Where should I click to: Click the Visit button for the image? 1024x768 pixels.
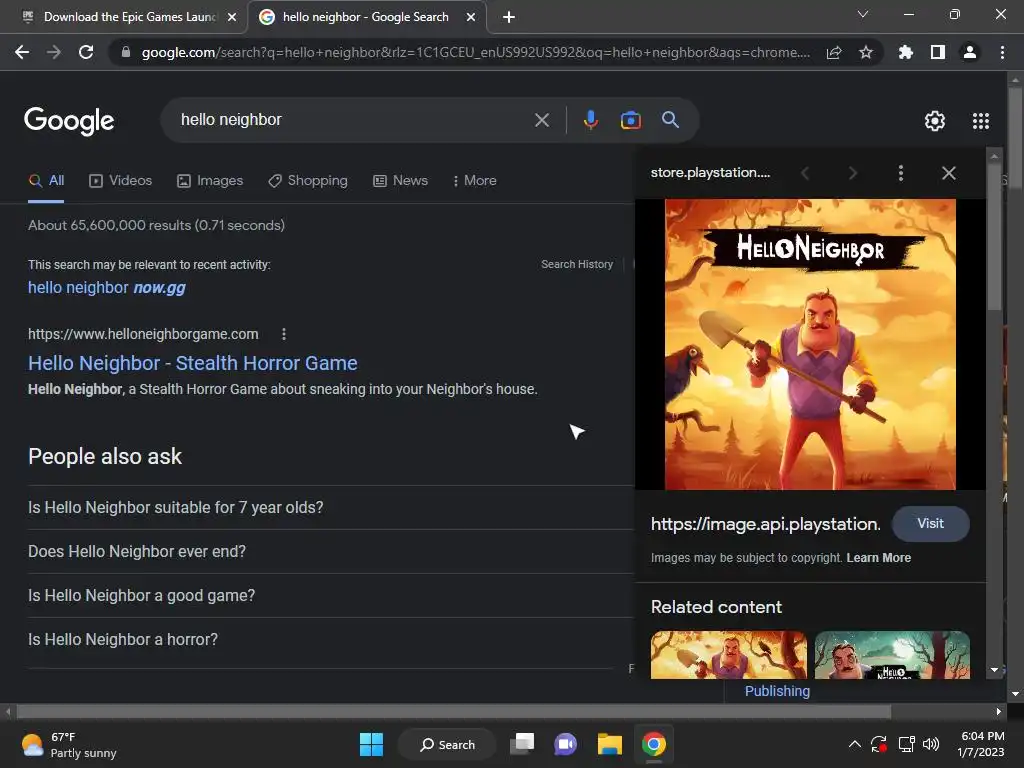[930, 524]
